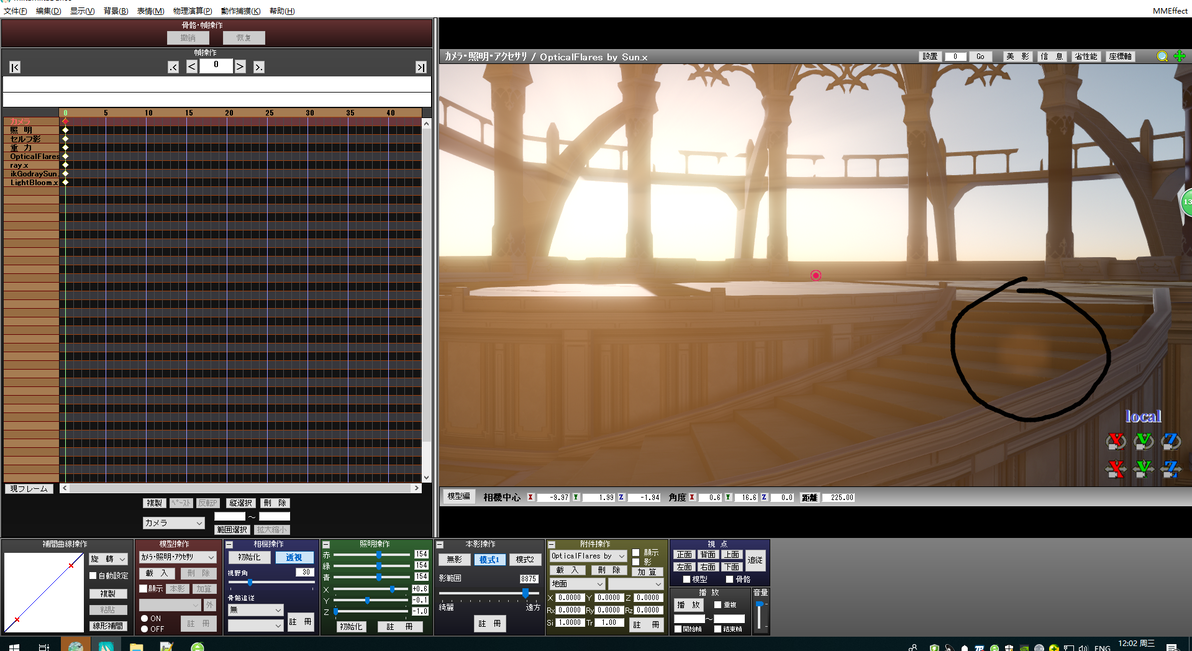Step forward one frame with right arrow
This screenshot has width=1192, height=651.
[240, 67]
